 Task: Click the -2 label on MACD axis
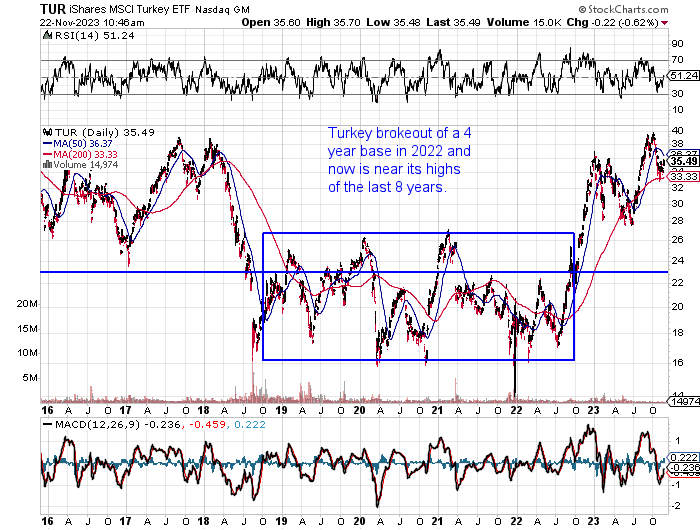[x=676, y=506]
